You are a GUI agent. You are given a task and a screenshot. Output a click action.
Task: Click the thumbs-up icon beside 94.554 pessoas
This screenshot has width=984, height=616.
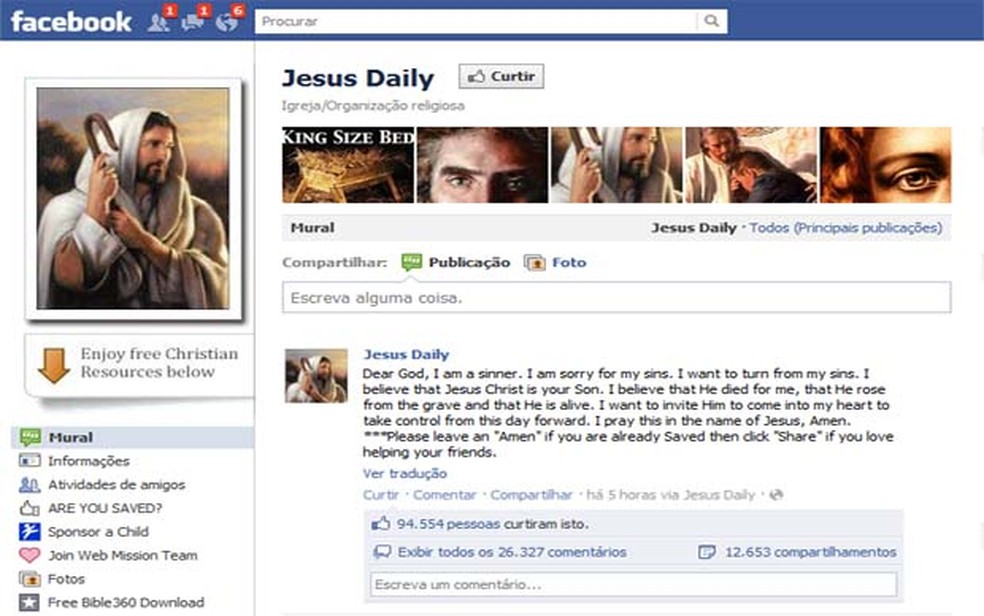[x=381, y=524]
